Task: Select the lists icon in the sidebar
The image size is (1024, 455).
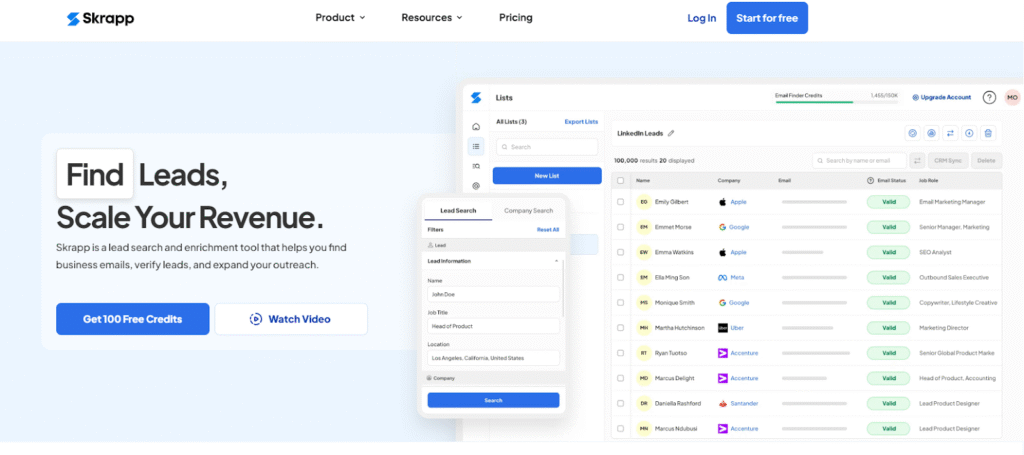Action: coord(476,146)
